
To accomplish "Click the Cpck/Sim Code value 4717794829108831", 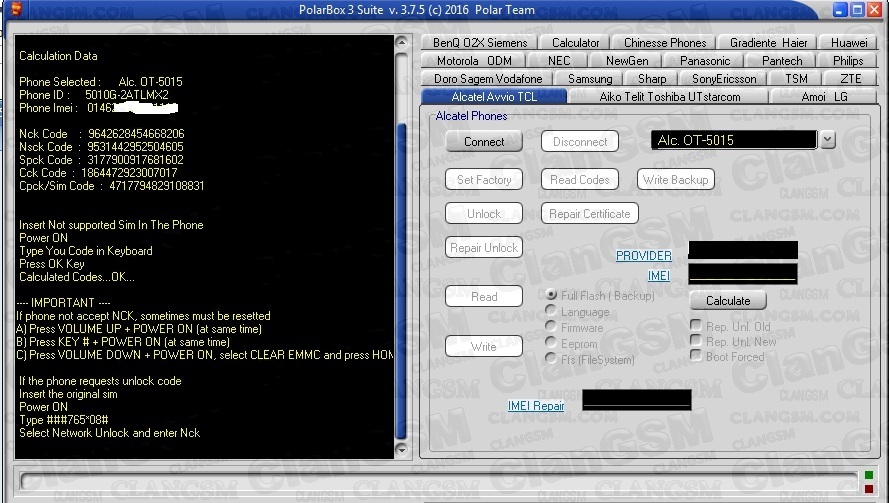I will point(156,186).
